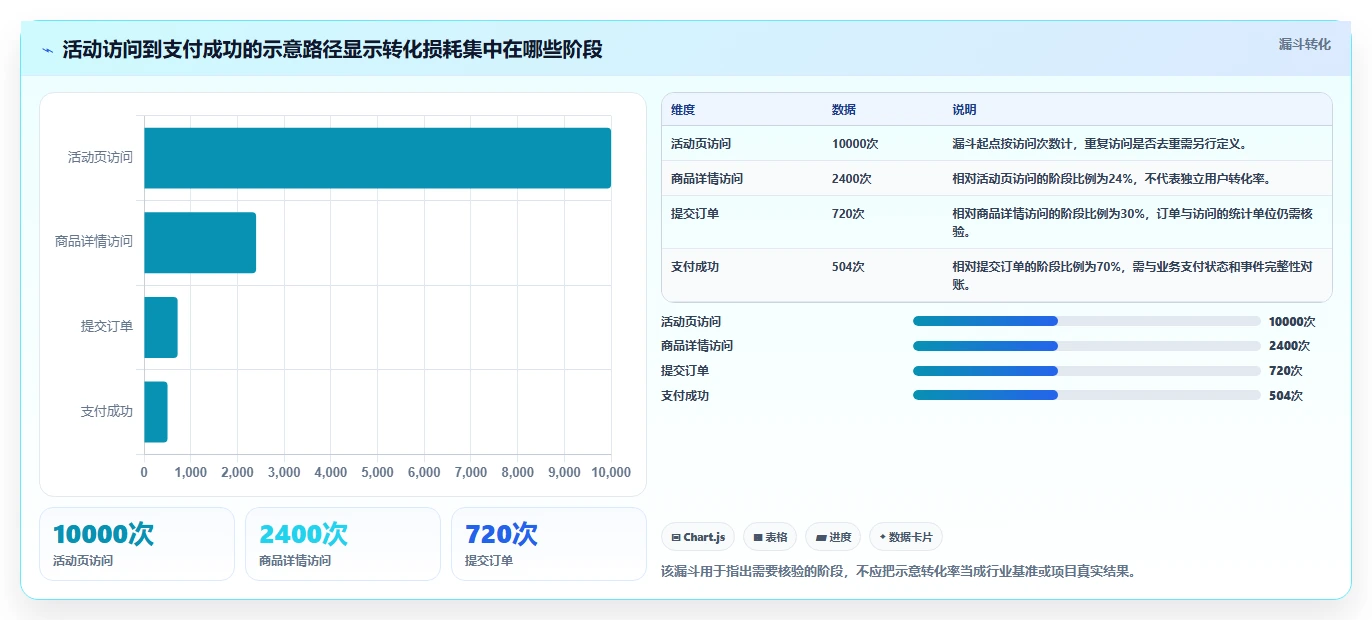Click the 10,000 x-axis tick label
The height and width of the screenshot is (620, 1372).
611,473
